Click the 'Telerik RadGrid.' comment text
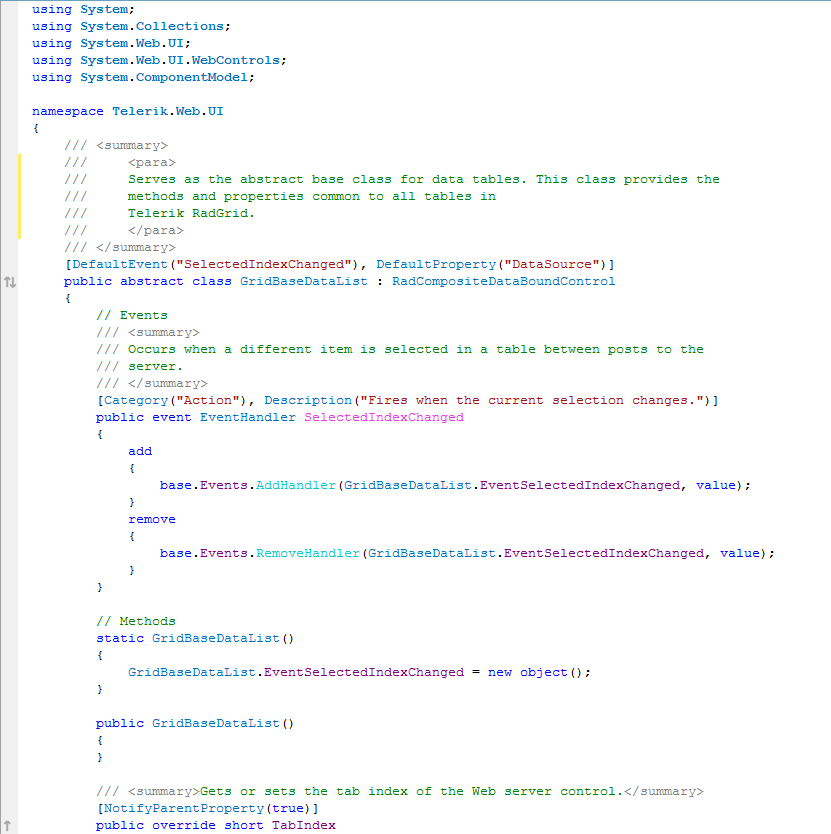 click(191, 214)
